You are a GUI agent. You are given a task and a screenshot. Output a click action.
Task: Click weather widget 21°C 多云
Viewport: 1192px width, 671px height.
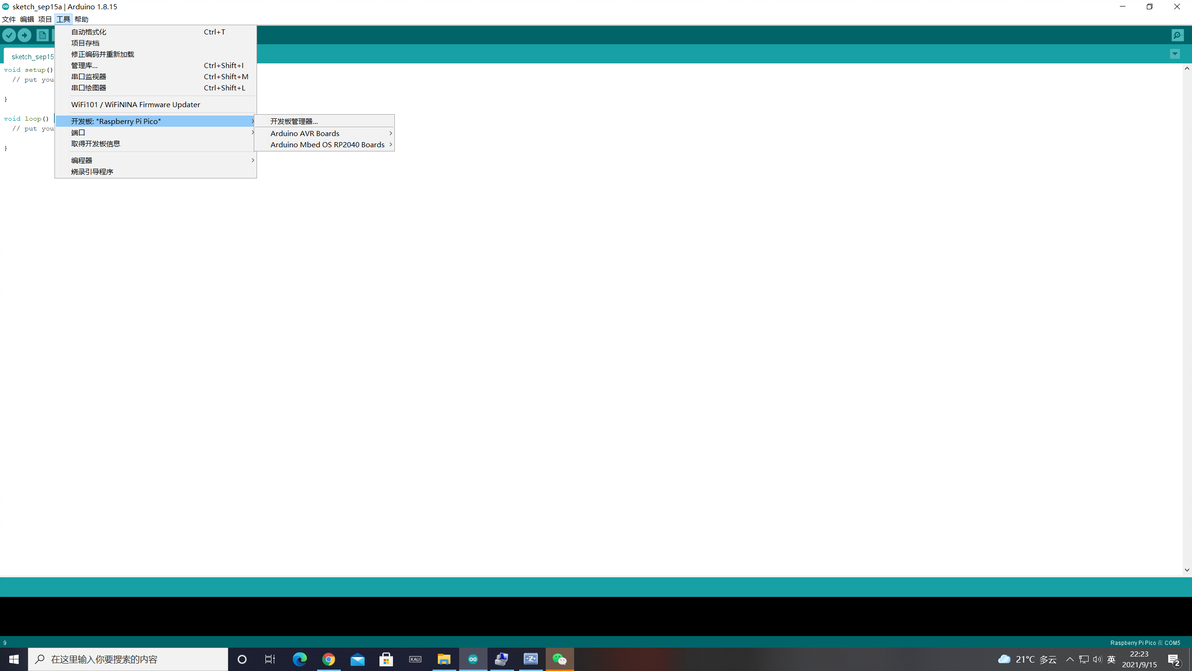coord(1027,659)
